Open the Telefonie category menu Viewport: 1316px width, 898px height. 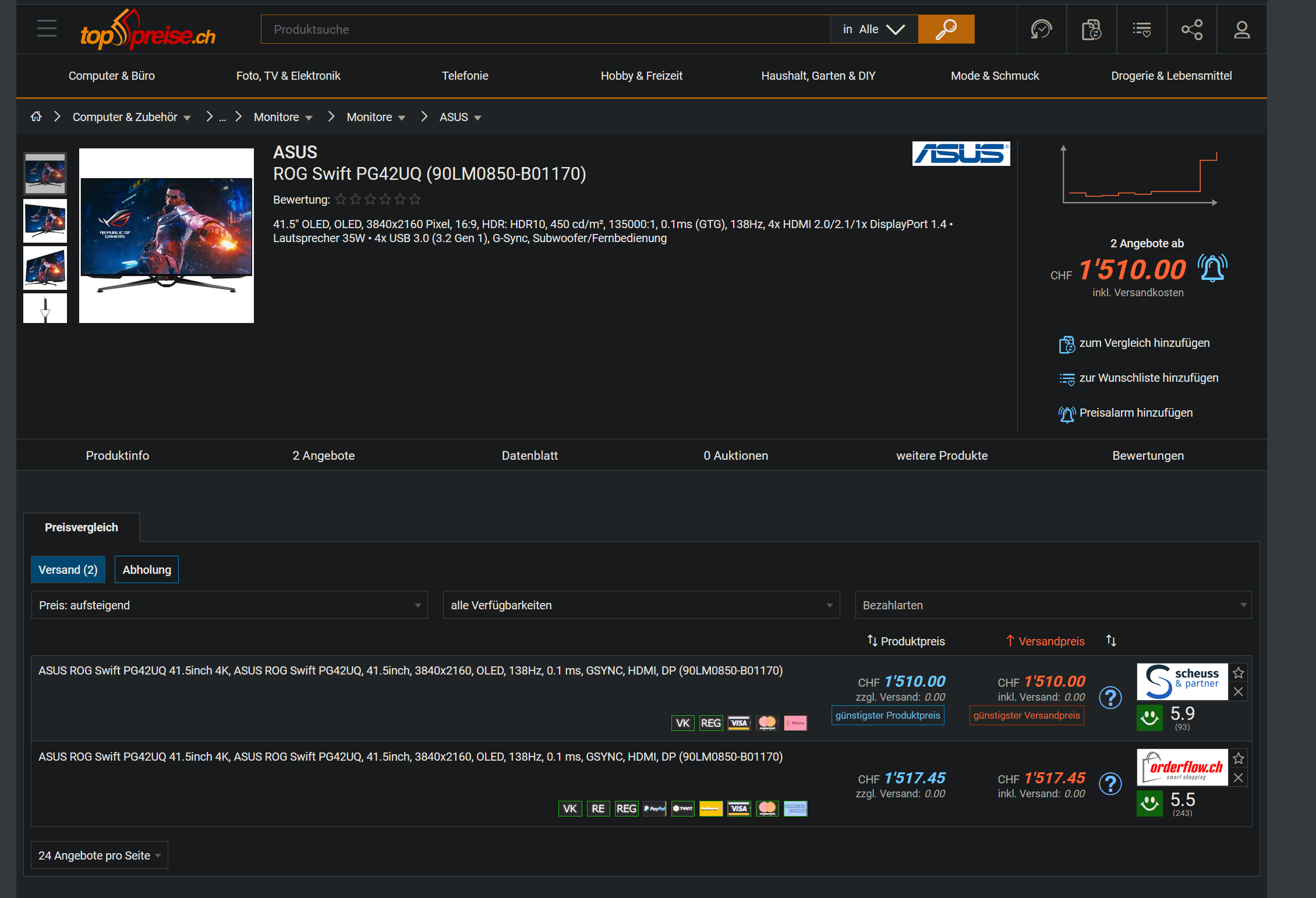tap(465, 76)
